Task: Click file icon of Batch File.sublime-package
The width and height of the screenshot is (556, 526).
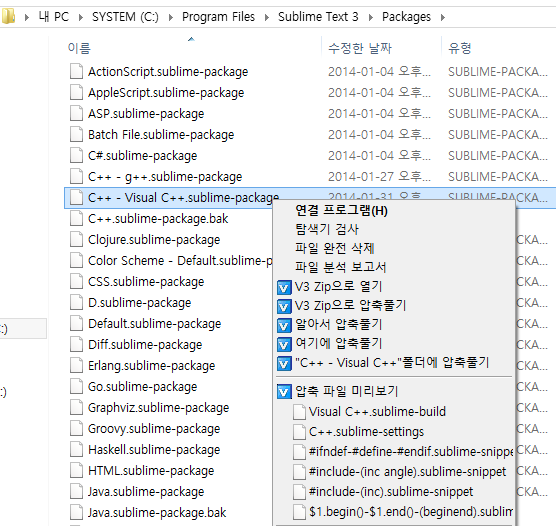Action: (76, 134)
